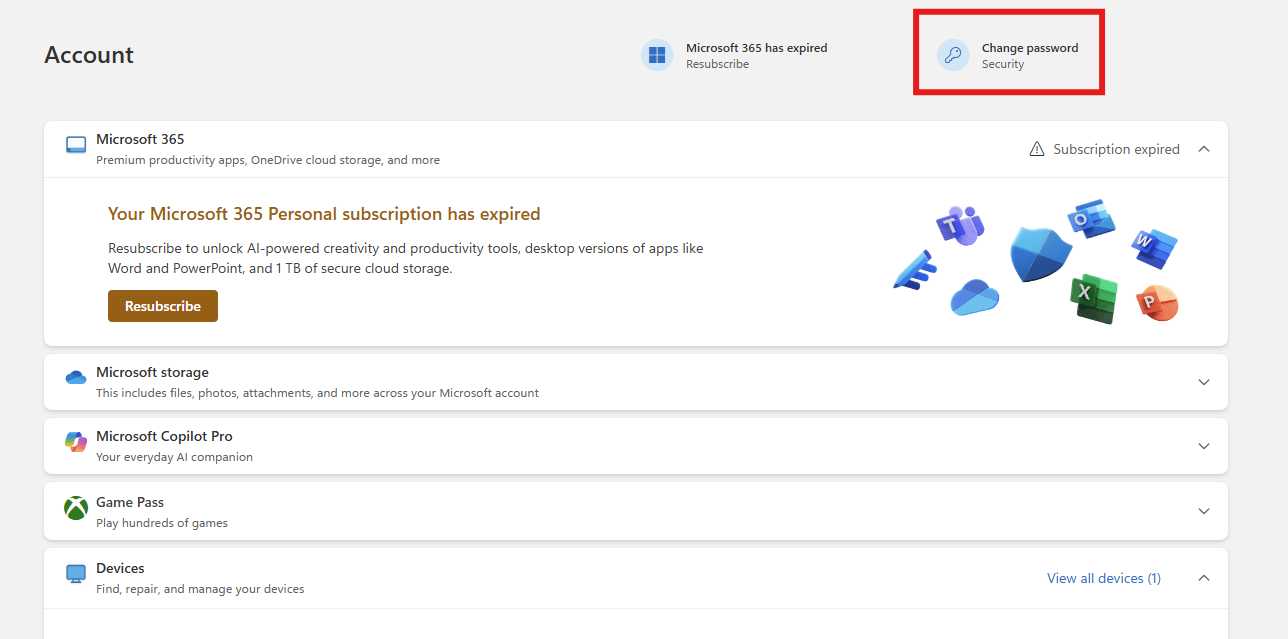Click the brown Resubscribe button
This screenshot has height=639, width=1288.
pyautogui.click(x=163, y=306)
